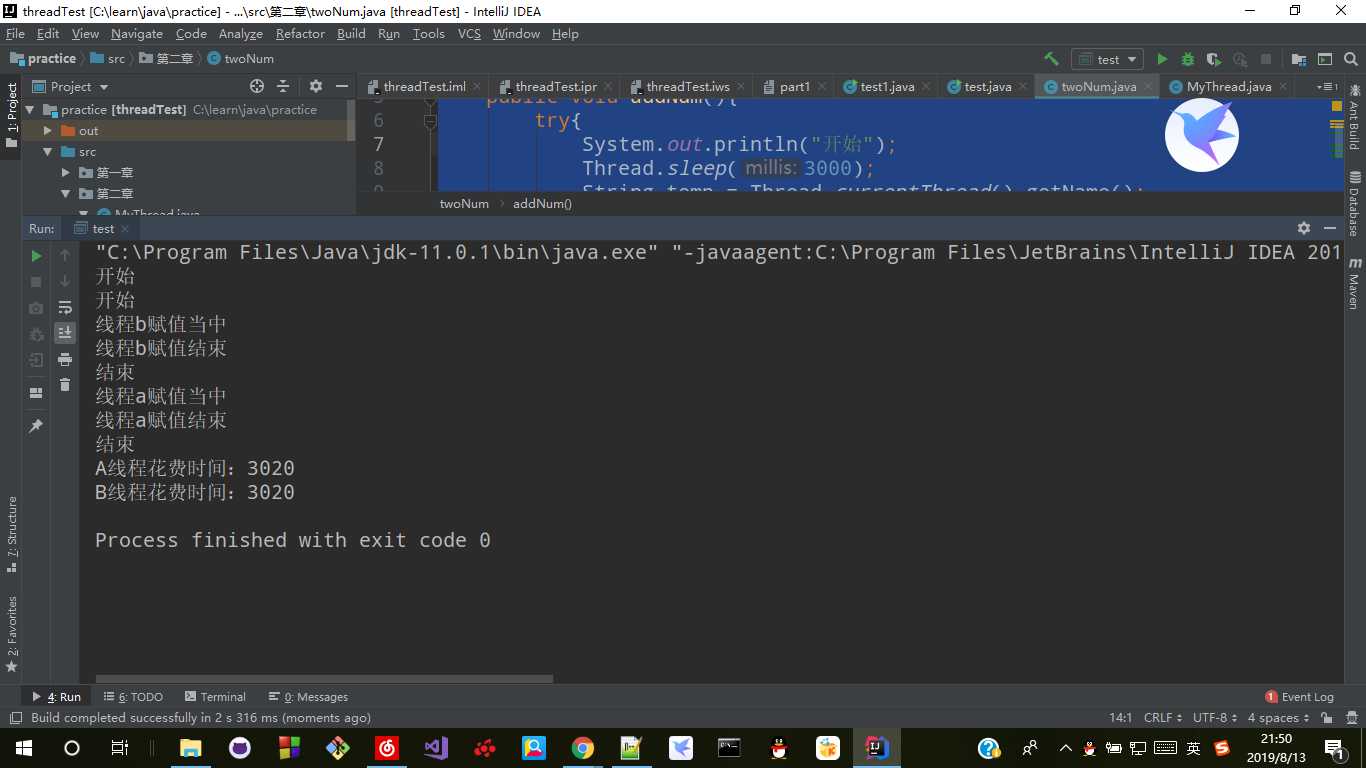Open the Messages tool window

[x=308, y=697]
